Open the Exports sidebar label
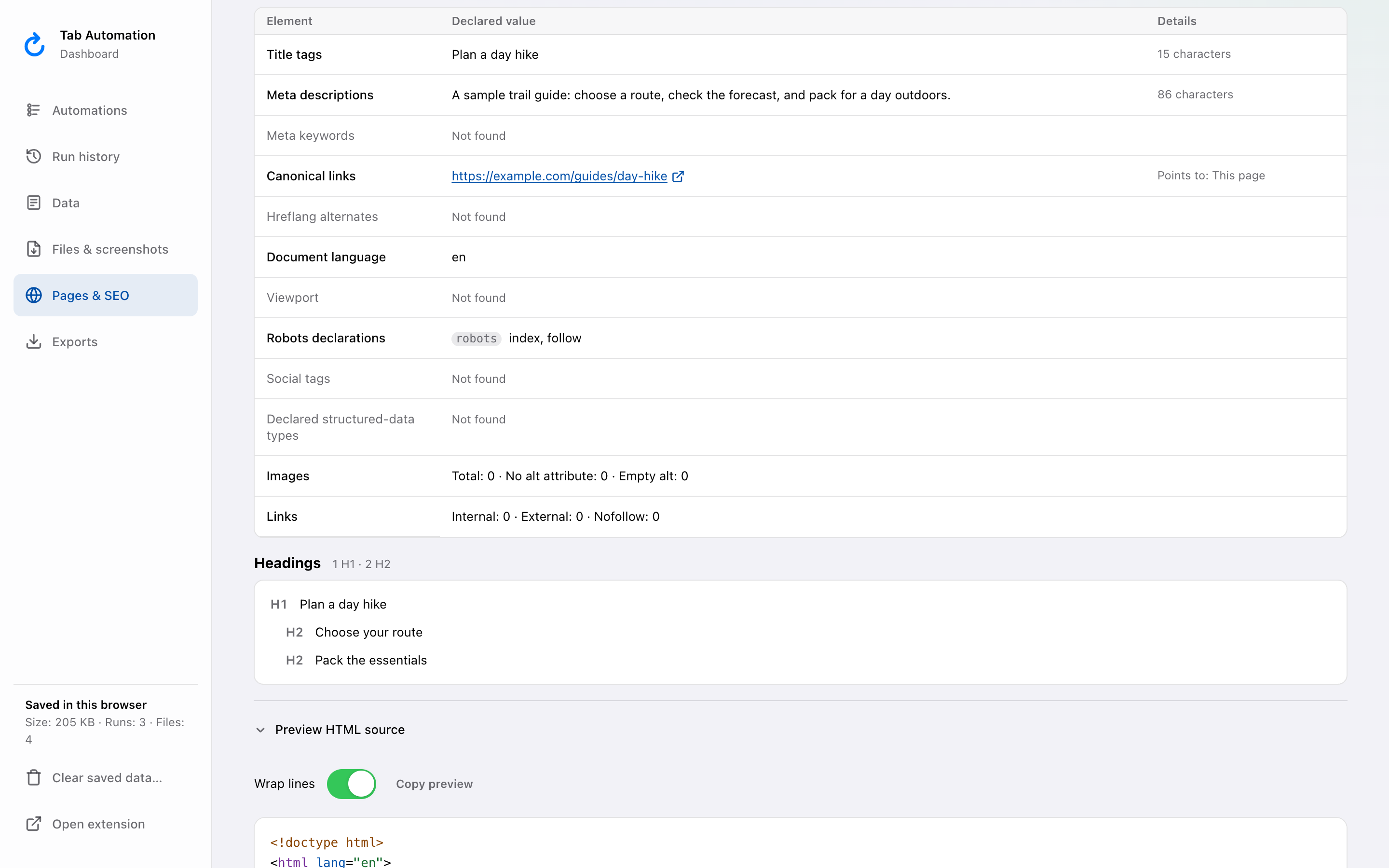 tap(75, 341)
